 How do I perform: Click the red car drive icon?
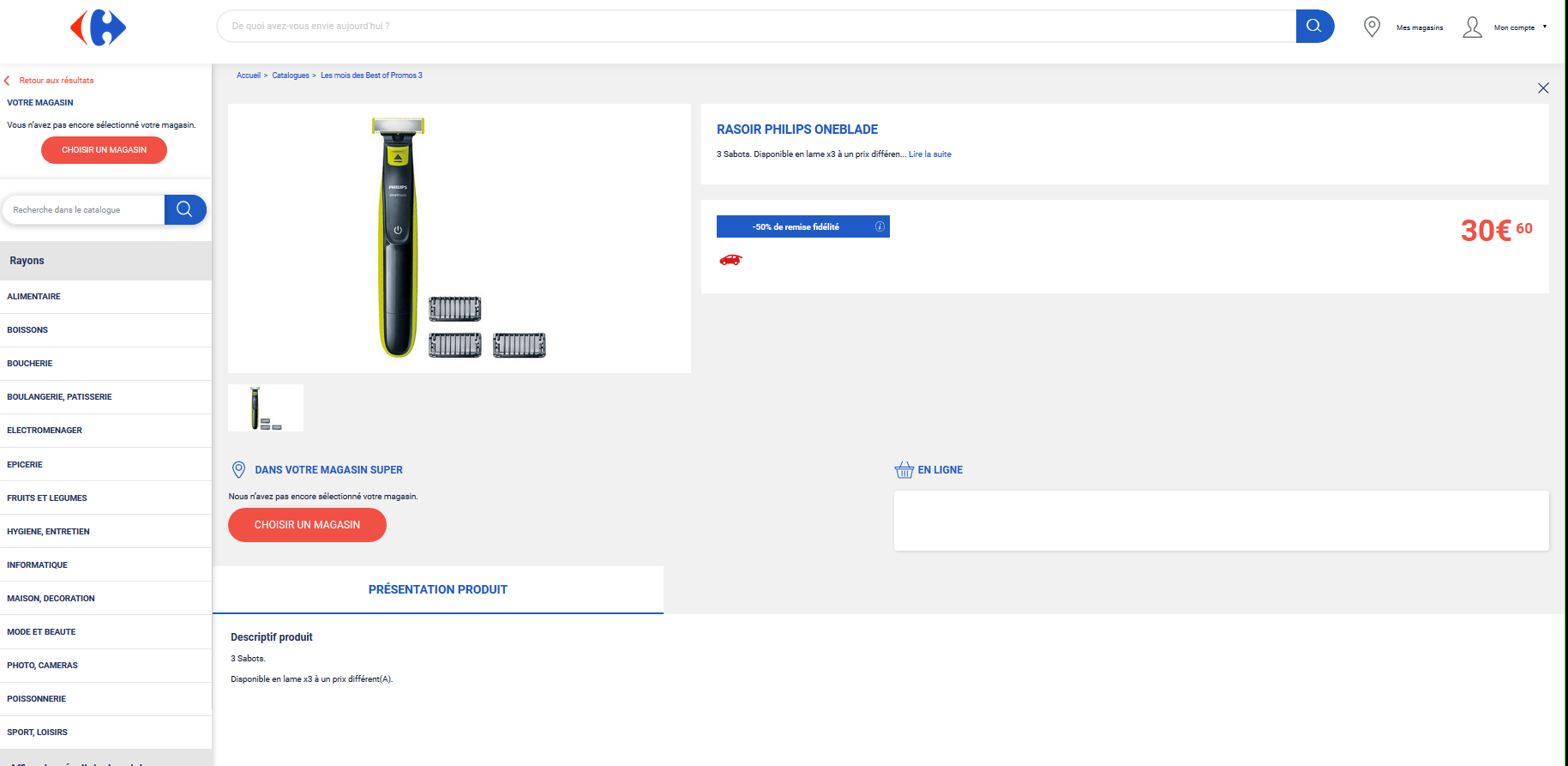(730, 260)
